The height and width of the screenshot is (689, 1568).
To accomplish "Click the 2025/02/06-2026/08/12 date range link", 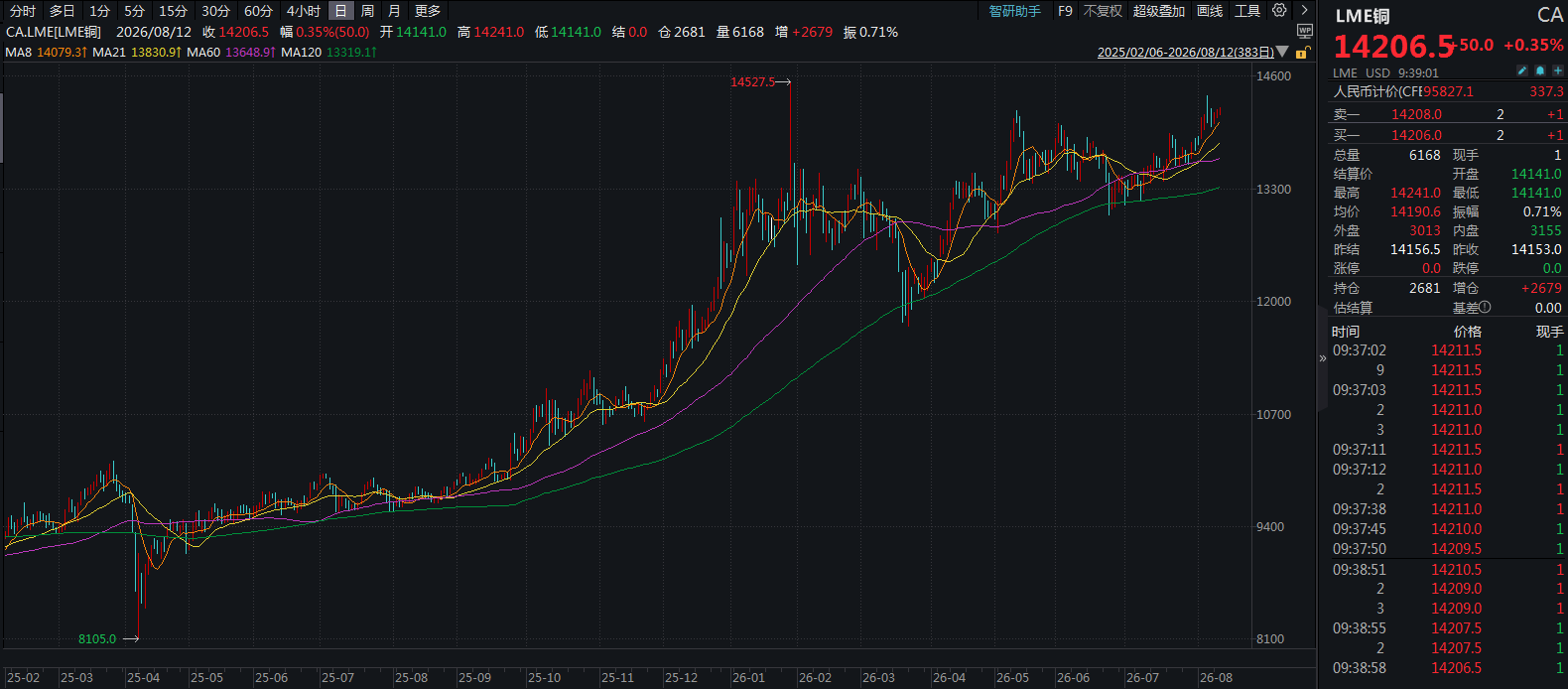I will (1185, 53).
